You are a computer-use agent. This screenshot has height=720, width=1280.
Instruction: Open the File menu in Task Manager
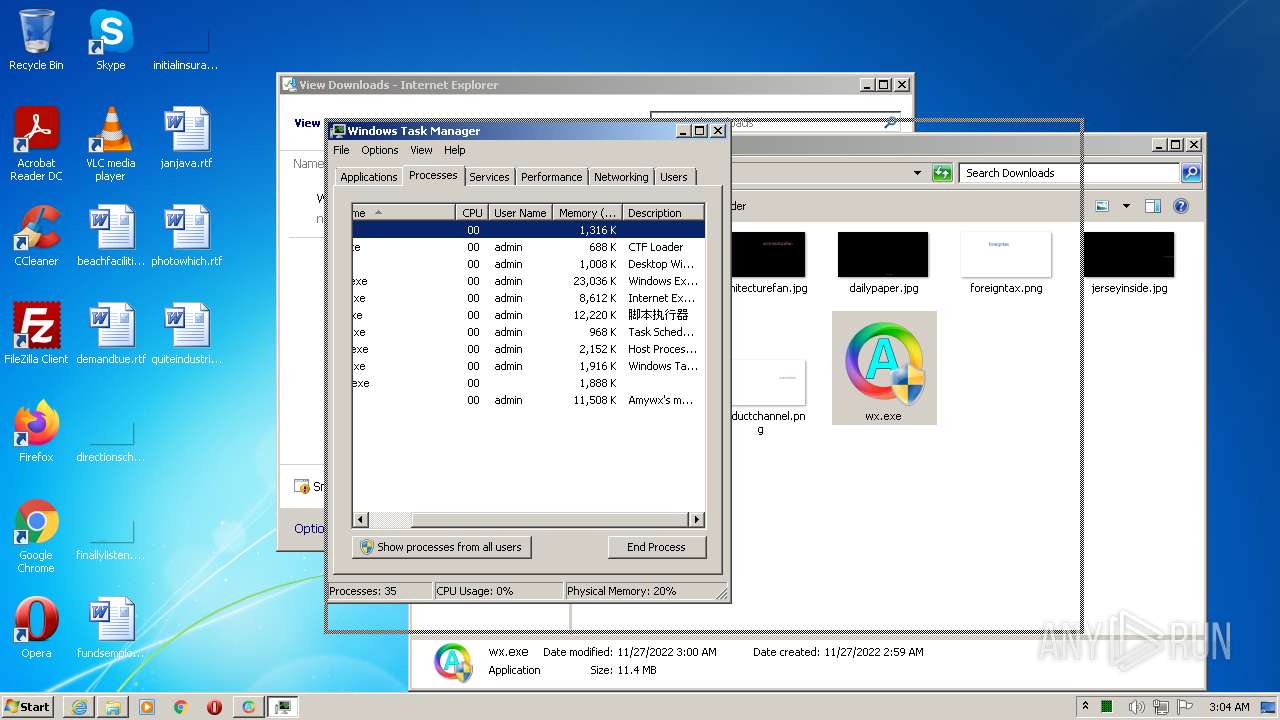tap(341, 150)
